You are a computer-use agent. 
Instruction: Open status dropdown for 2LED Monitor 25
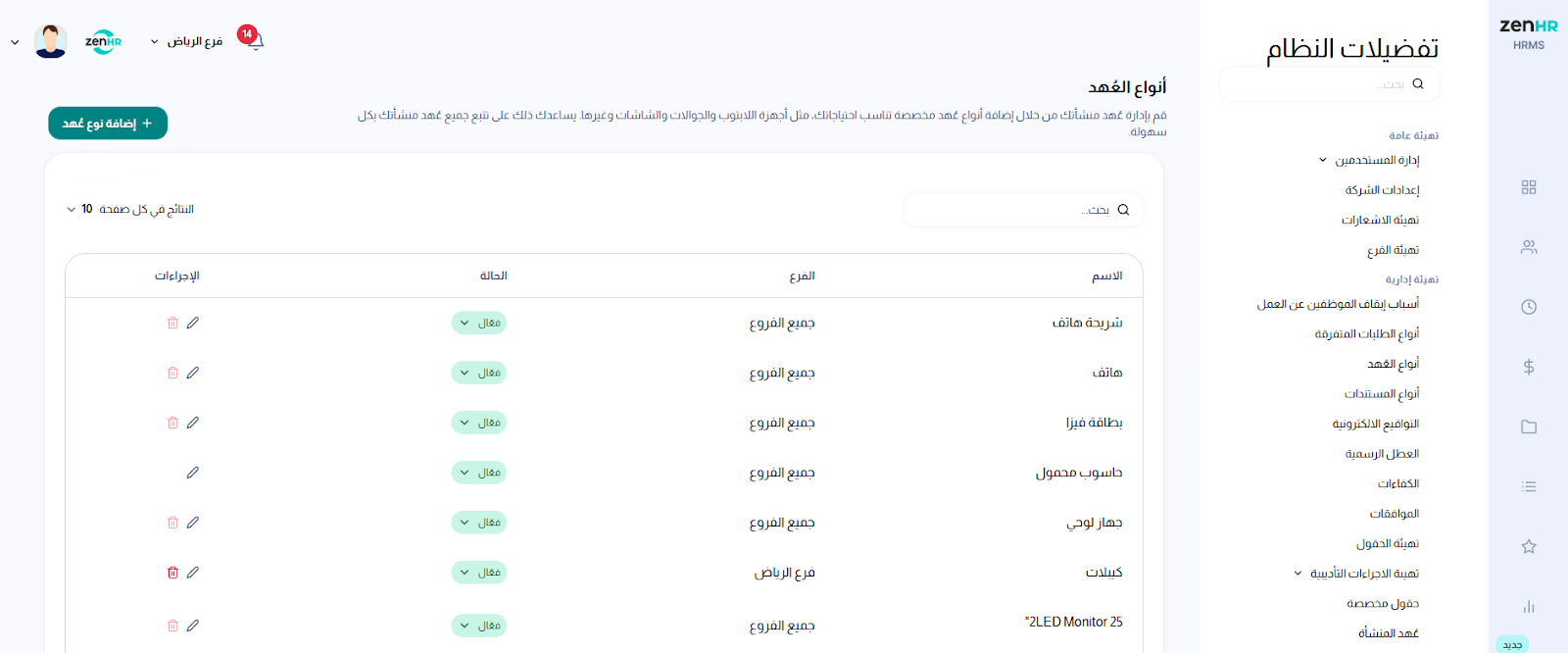pos(479,626)
